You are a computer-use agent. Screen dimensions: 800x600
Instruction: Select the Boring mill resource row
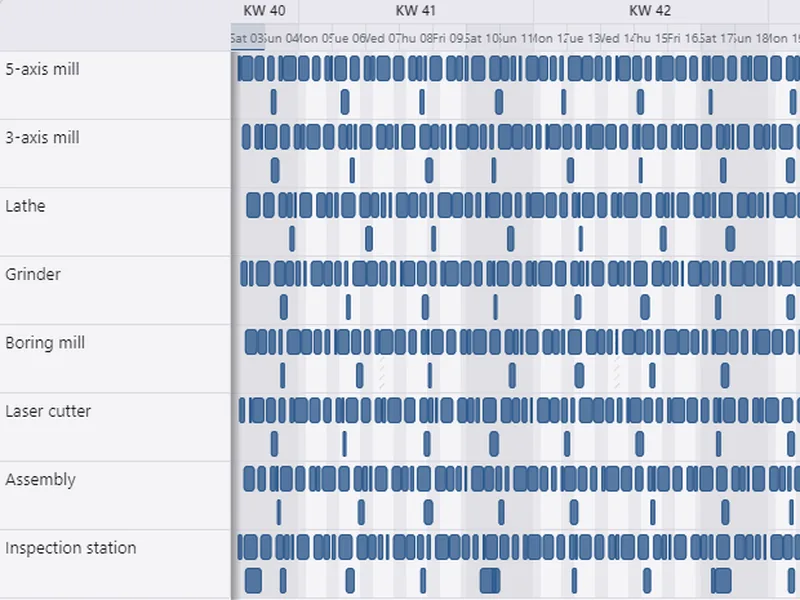click(115, 359)
